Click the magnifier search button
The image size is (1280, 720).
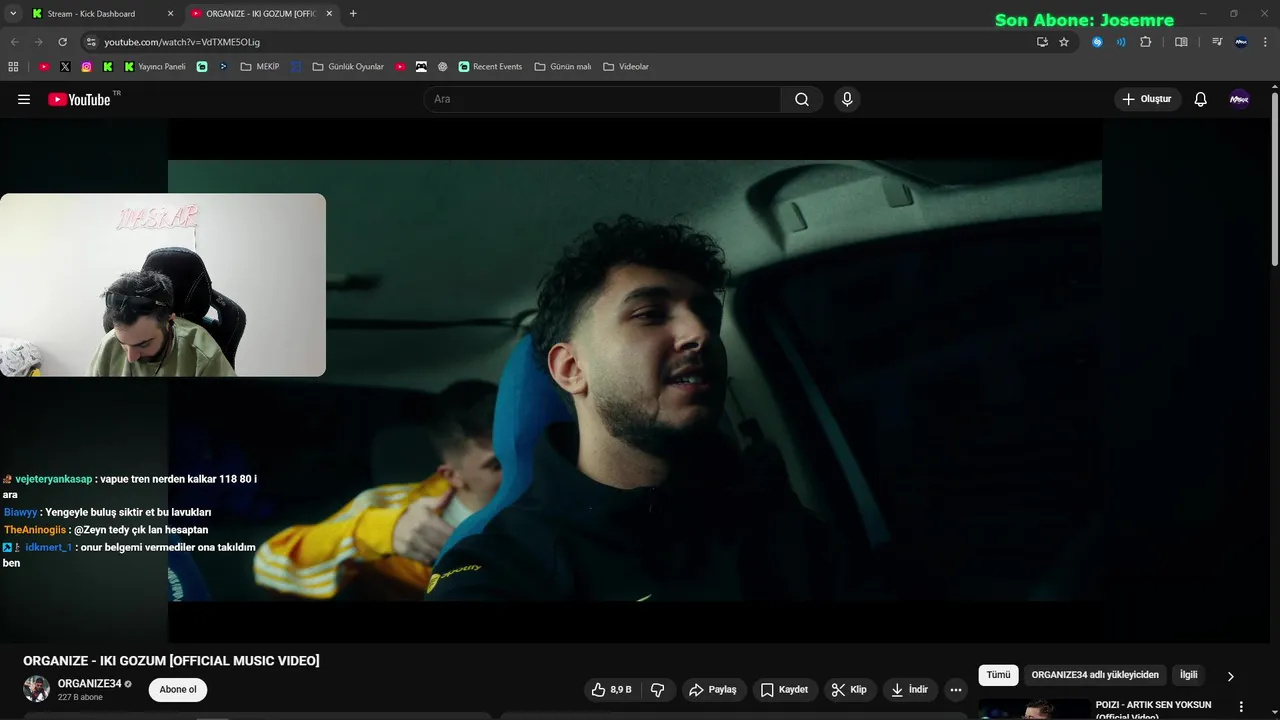(802, 99)
